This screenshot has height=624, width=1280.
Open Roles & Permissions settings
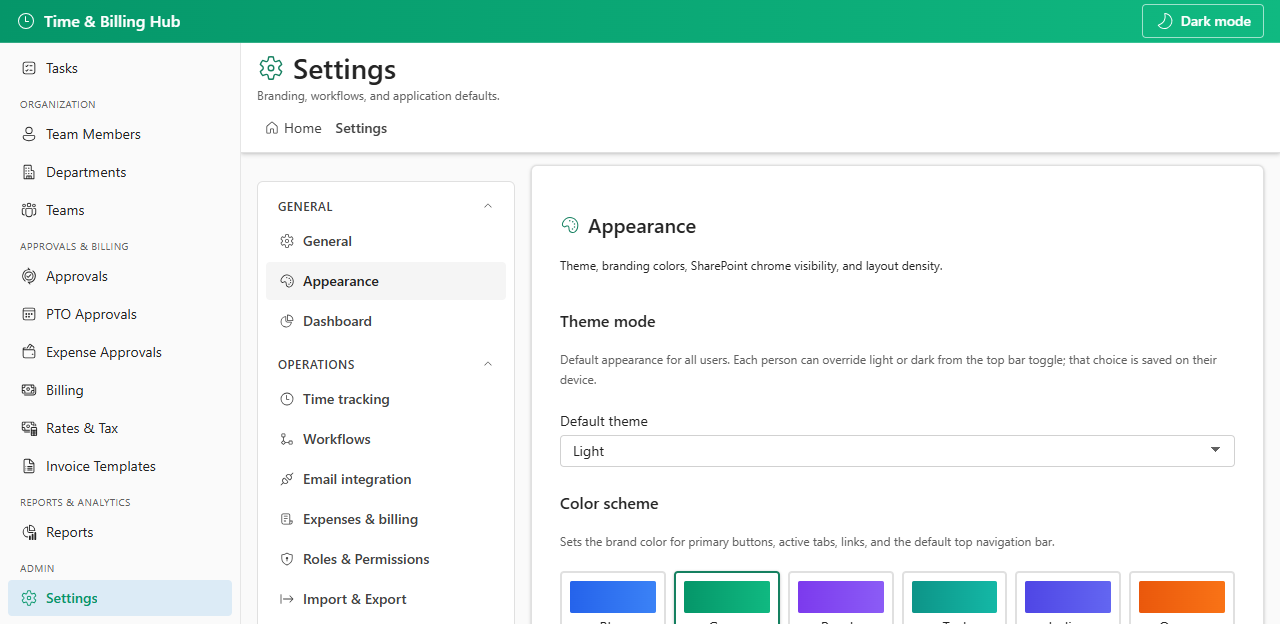click(x=386, y=559)
